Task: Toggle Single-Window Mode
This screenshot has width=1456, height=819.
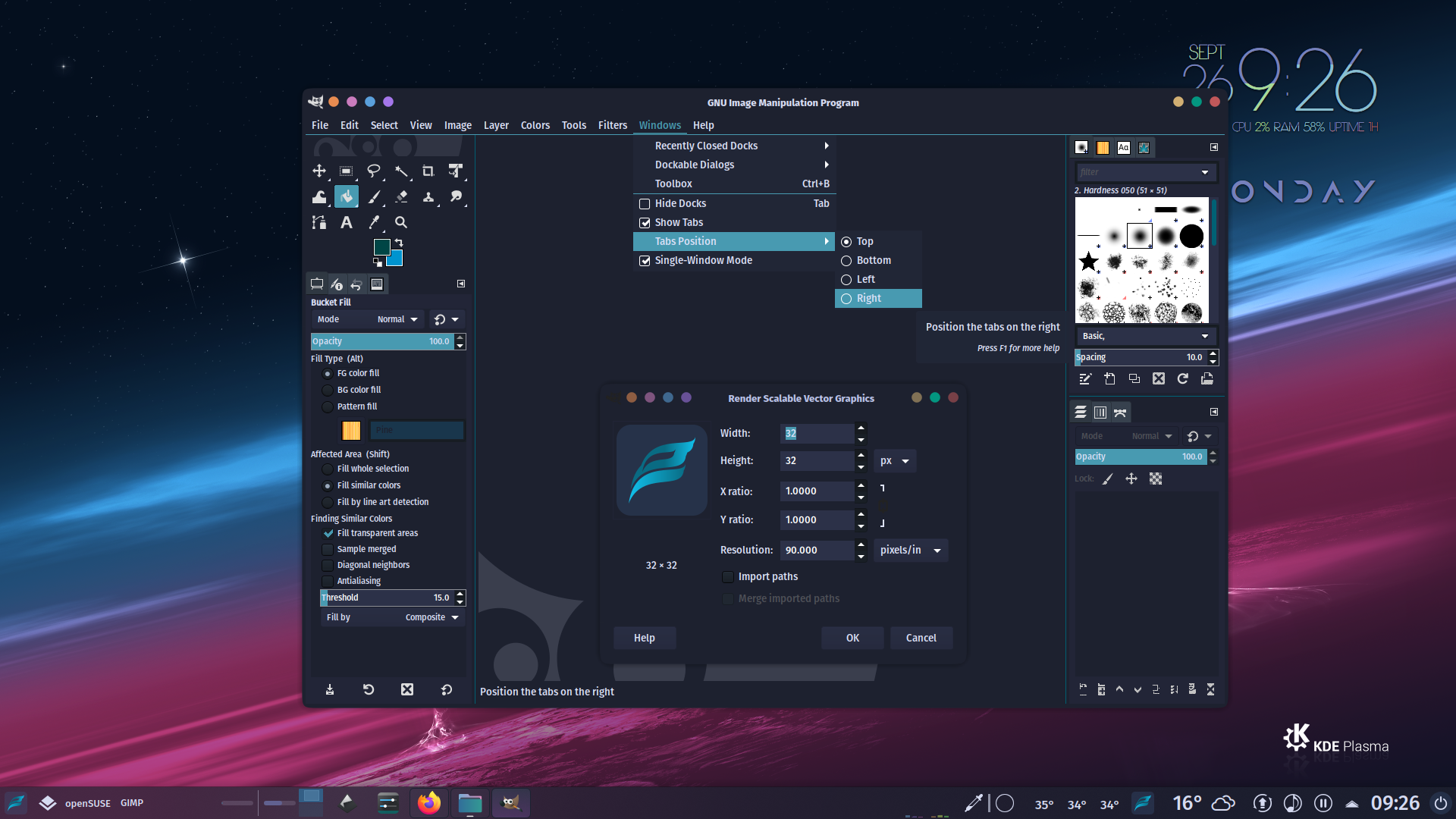Action: [x=645, y=260]
